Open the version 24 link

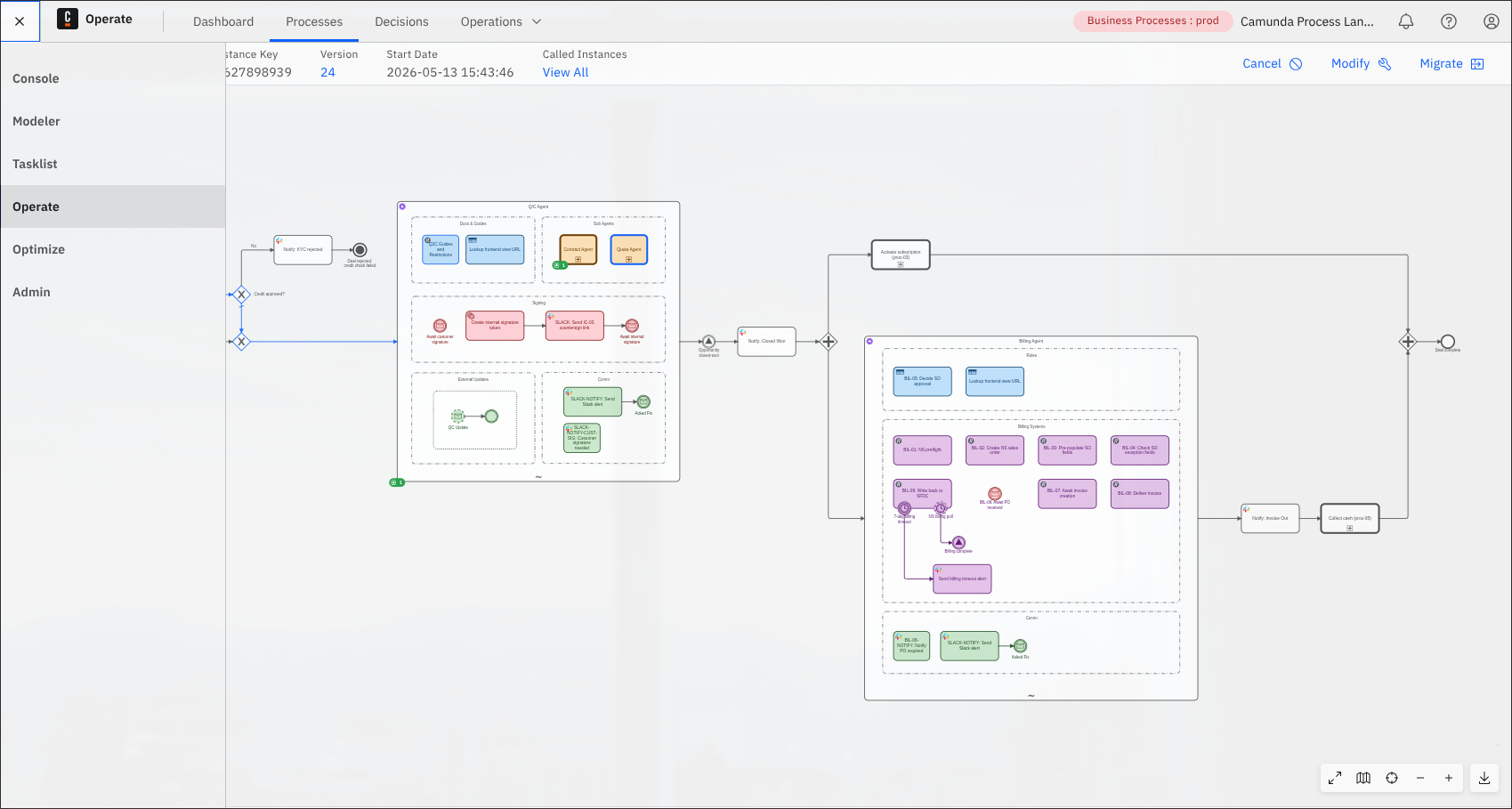pyautogui.click(x=328, y=73)
